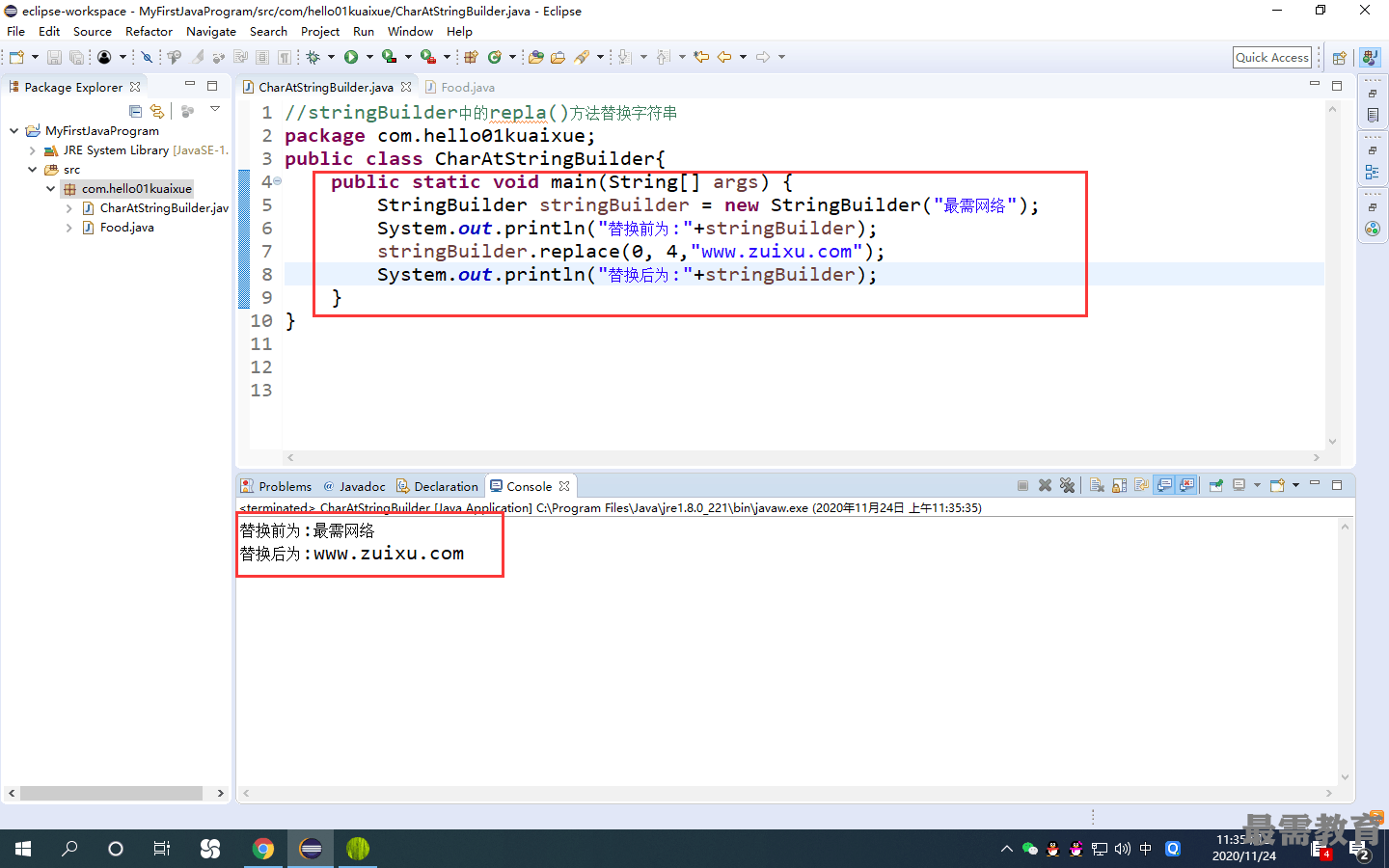Click the Skip All Breakpoints icon
This screenshot has width=1389, height=868.
(147, 57)
